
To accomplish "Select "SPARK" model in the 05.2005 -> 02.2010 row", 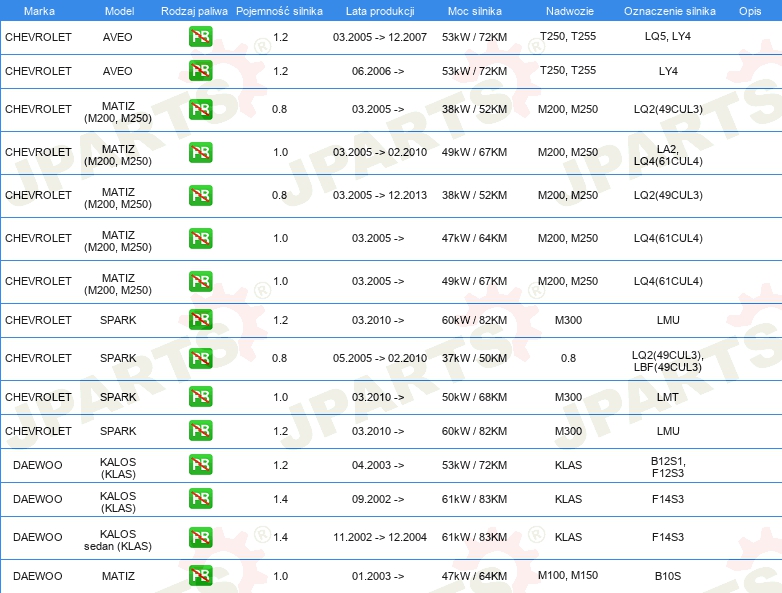I will pos(118,358).
